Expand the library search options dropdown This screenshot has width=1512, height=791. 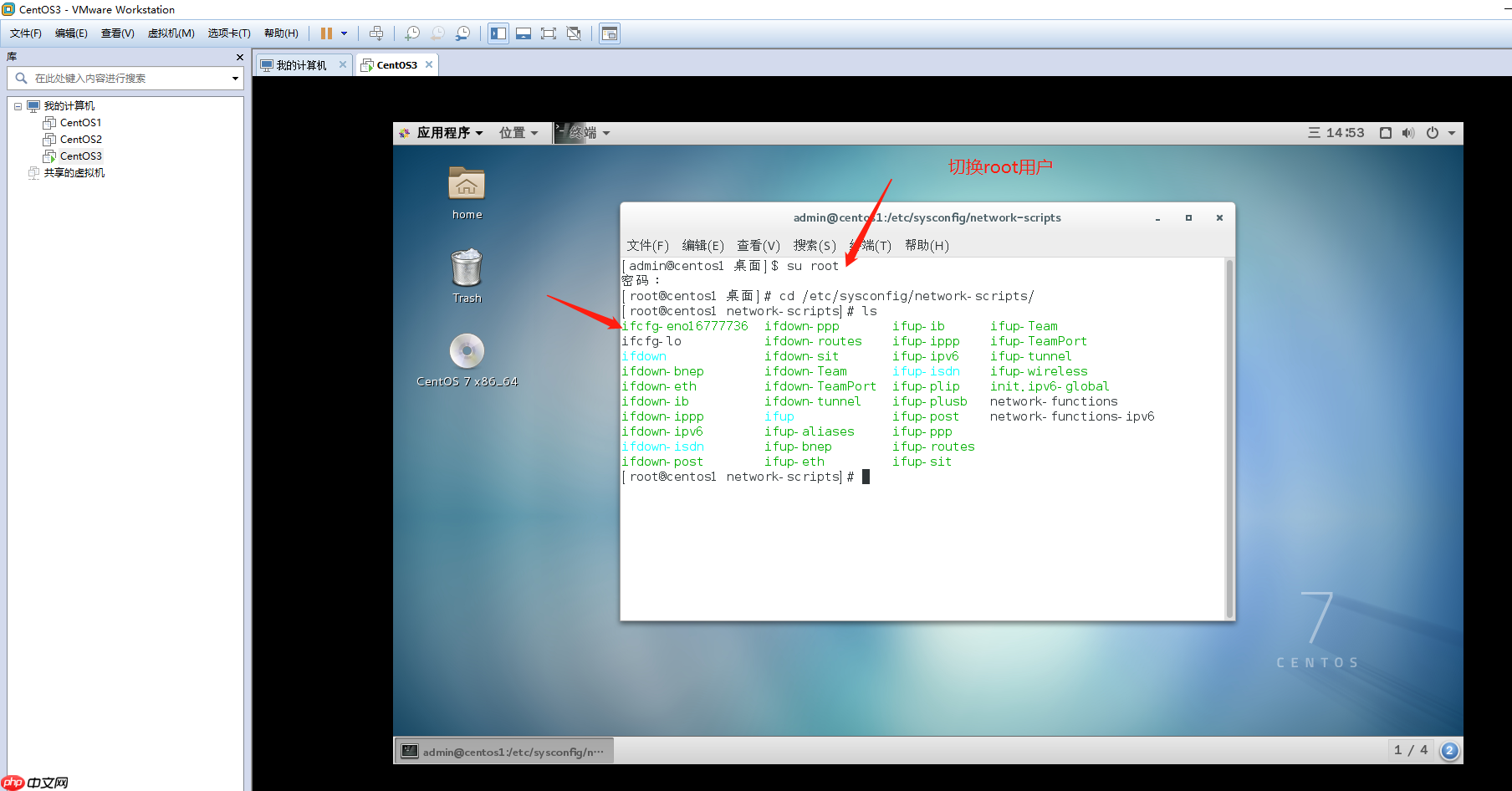tap(235, 79)
